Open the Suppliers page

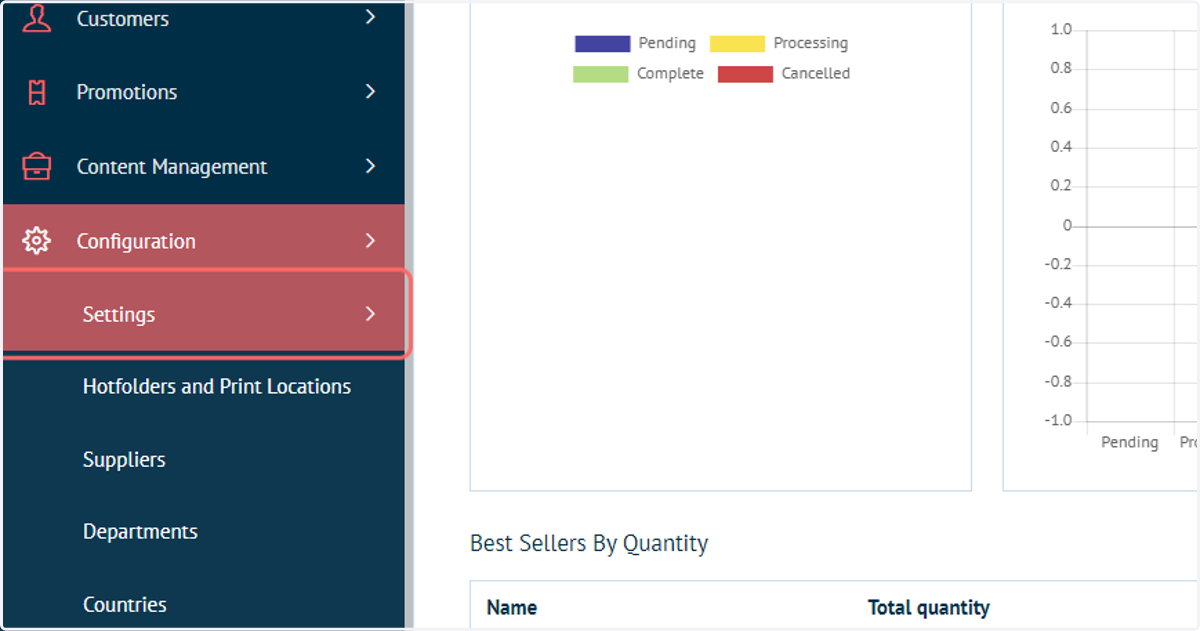pos(124,460)
